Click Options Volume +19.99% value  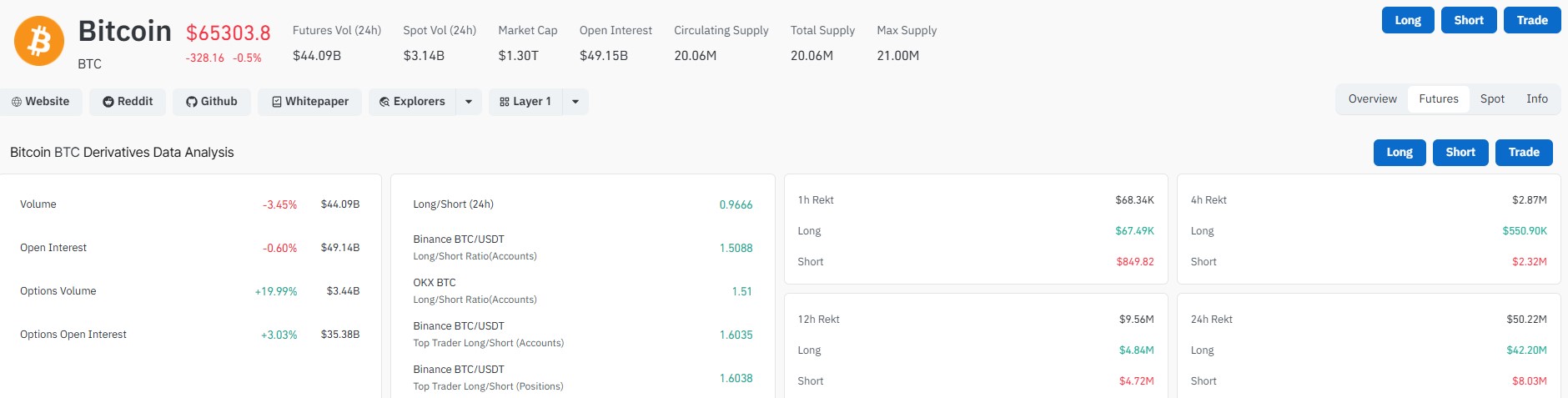click(276, 291)
